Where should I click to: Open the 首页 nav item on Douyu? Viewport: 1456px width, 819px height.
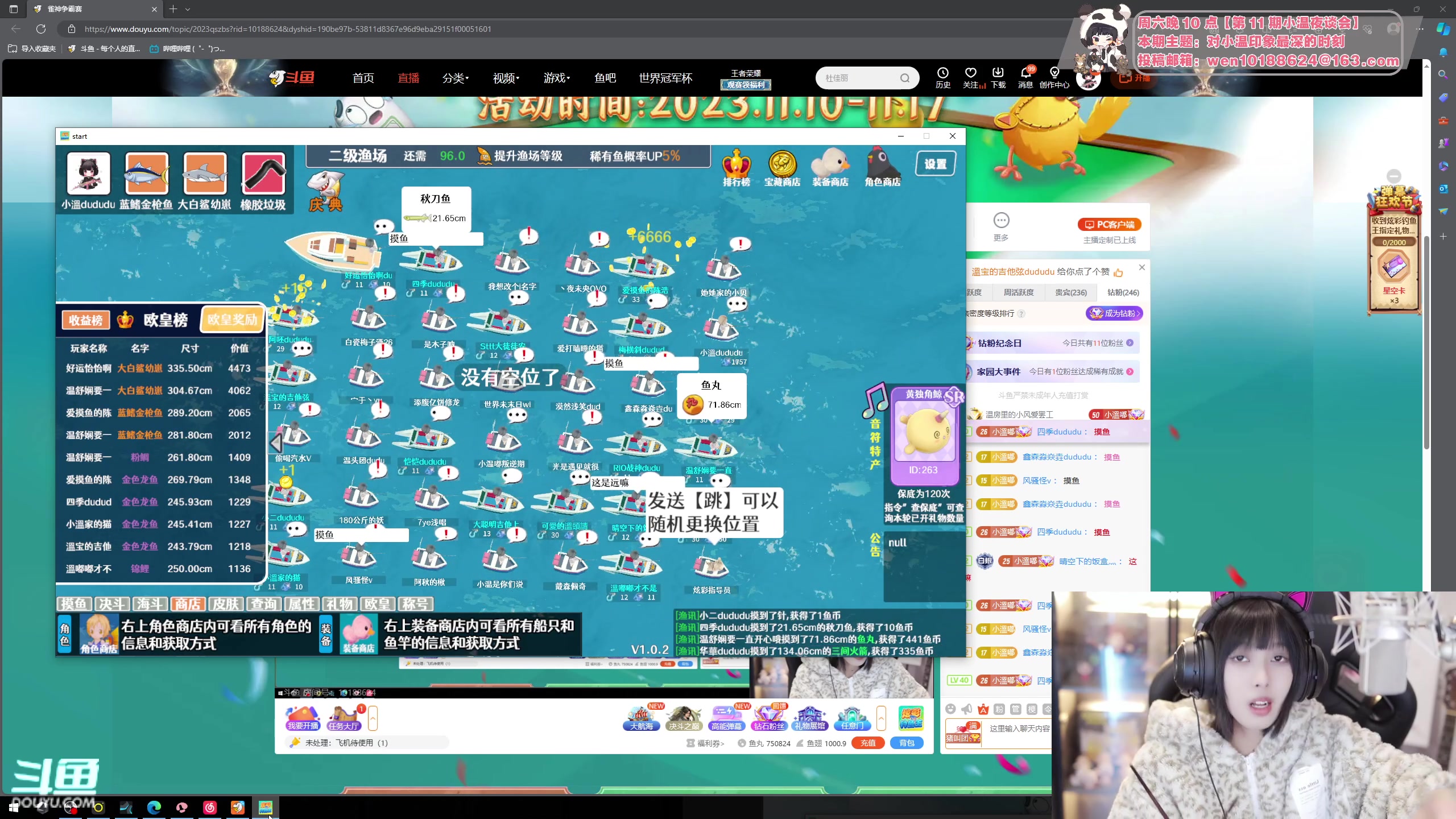pos(363,78)
